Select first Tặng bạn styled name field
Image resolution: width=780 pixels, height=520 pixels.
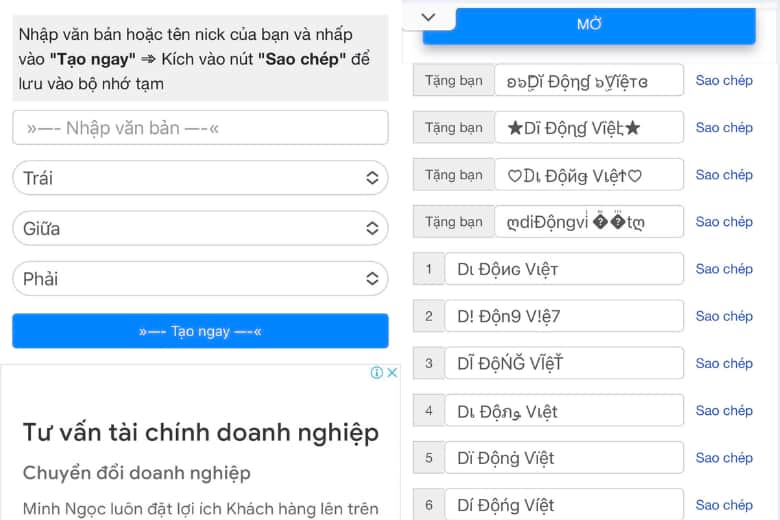coord(589,80)
